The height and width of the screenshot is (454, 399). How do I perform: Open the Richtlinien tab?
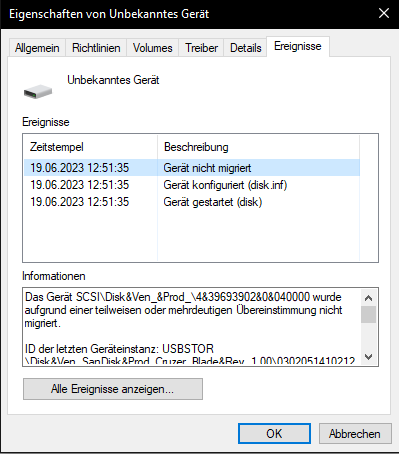(96, 48)
